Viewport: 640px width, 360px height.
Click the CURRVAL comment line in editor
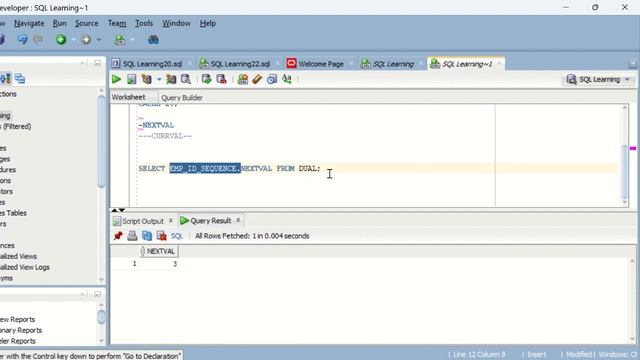pos(165,136)
